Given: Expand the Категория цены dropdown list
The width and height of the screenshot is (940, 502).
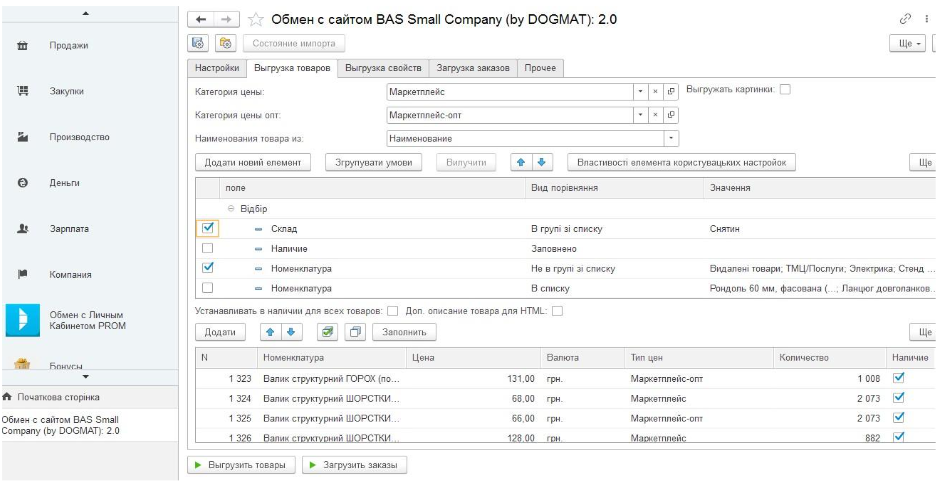Looking at the screenshot, I should click(x=641, y=91).
